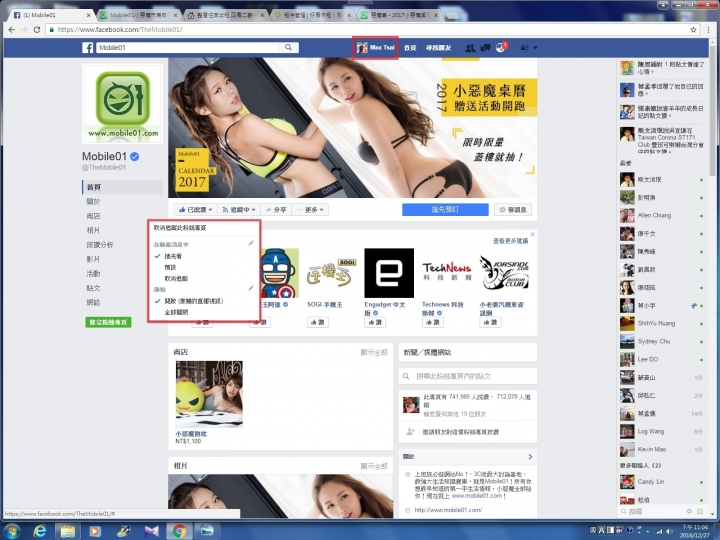
Task: Click blue 搶先預訂 button
Action: point(445,209)
